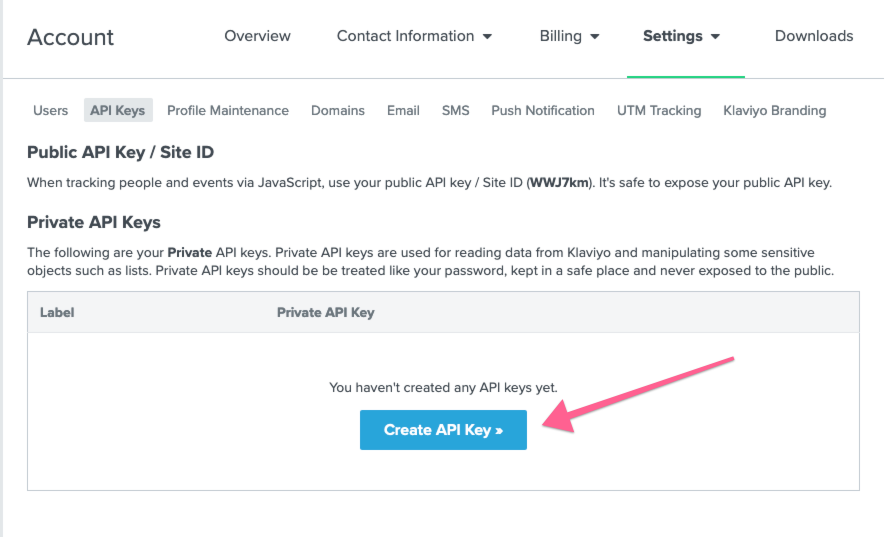The image size is (891, 537).
Task: Select the API Keys tab
Action: (118, 110)
